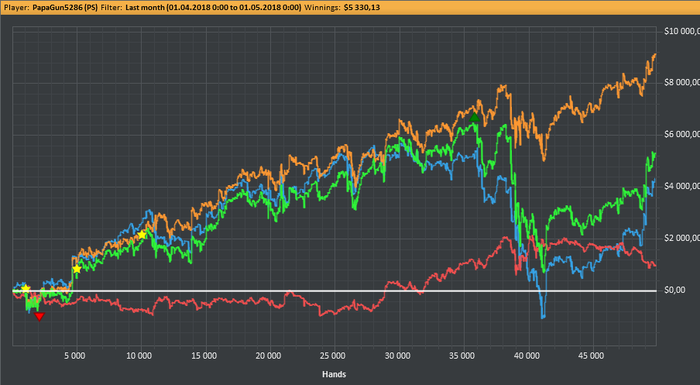
Task: Click the yellow star near 5 000 hands
Action: pyautogui.click(x=77, y=269)
